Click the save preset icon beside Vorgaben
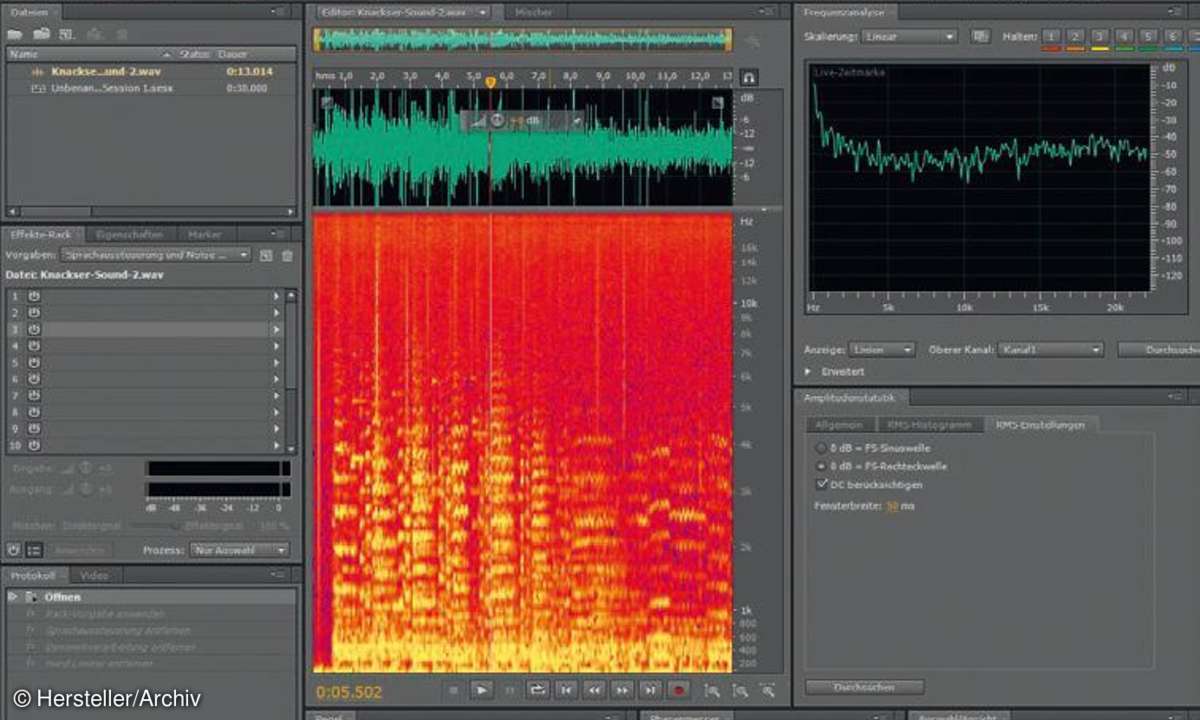This screenshot has height=720, width=1200. 266,255
